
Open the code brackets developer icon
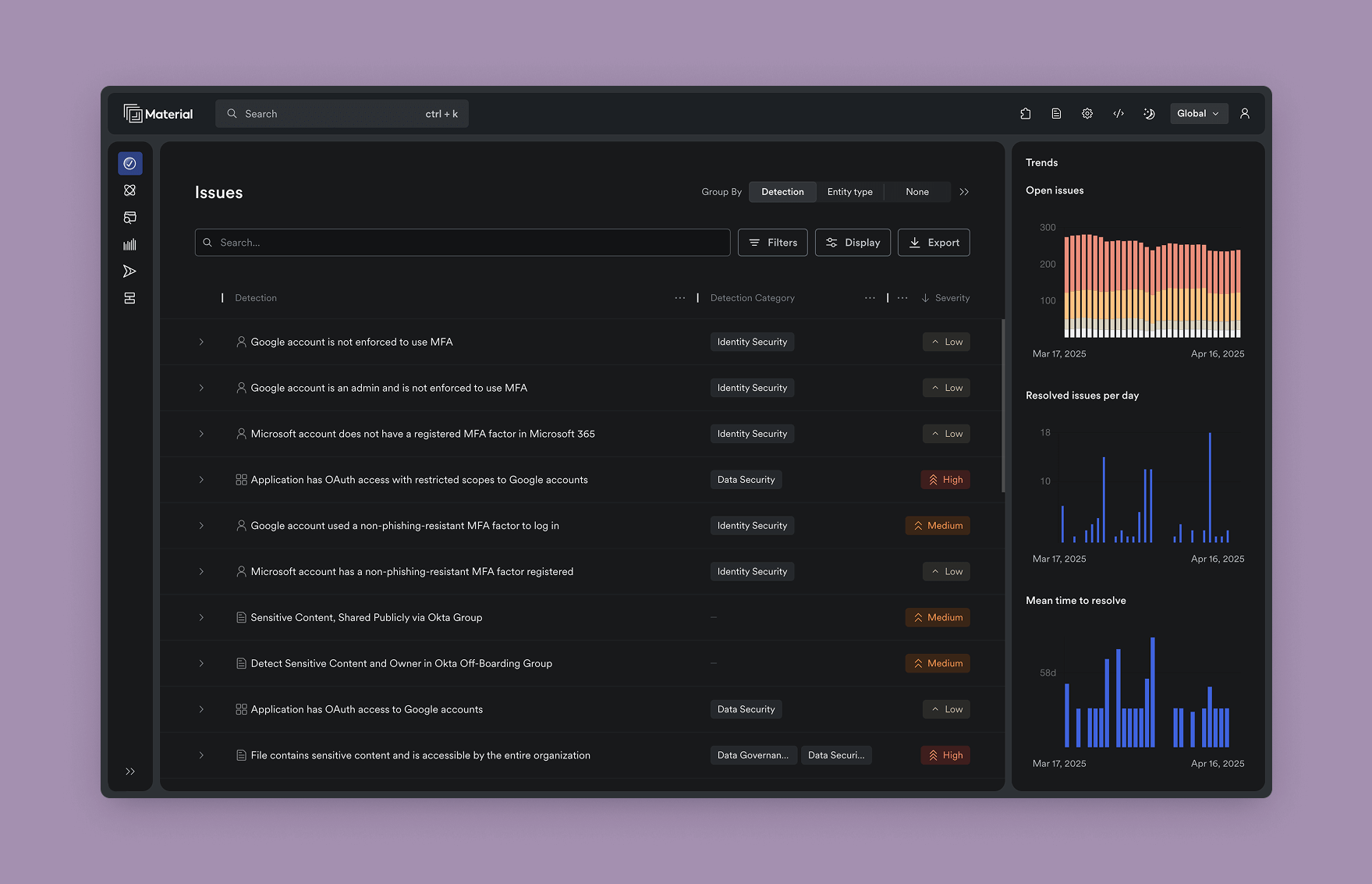point(1119,114)
